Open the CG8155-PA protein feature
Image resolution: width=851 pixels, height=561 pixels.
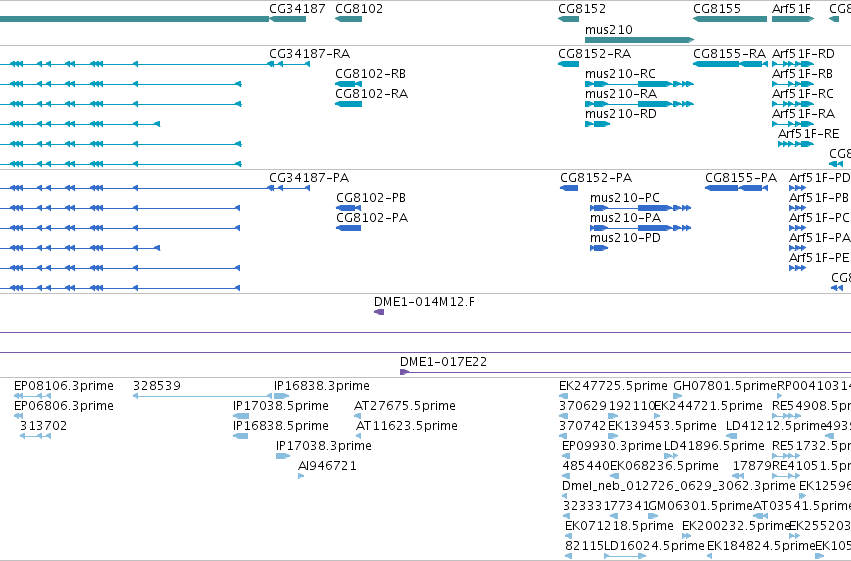click(736, 188)
